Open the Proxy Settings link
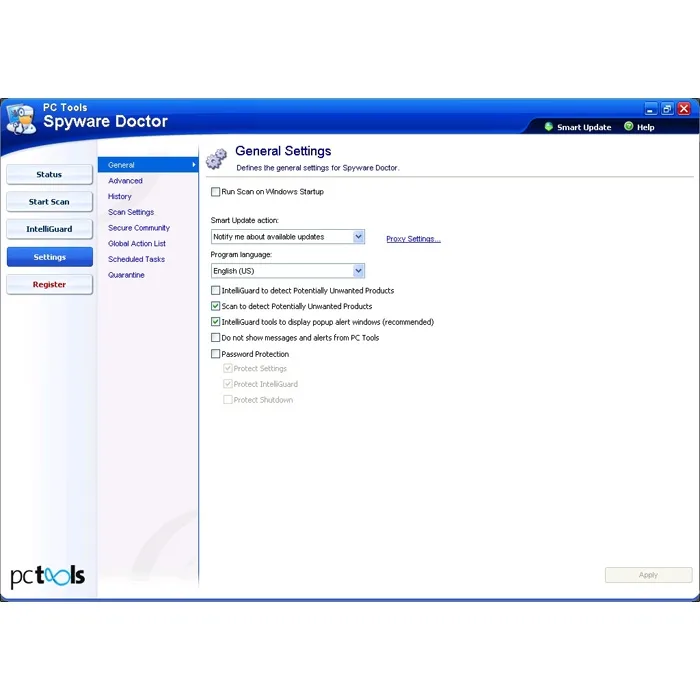Screen dimensions: 700x700 (x=413, y=239)
